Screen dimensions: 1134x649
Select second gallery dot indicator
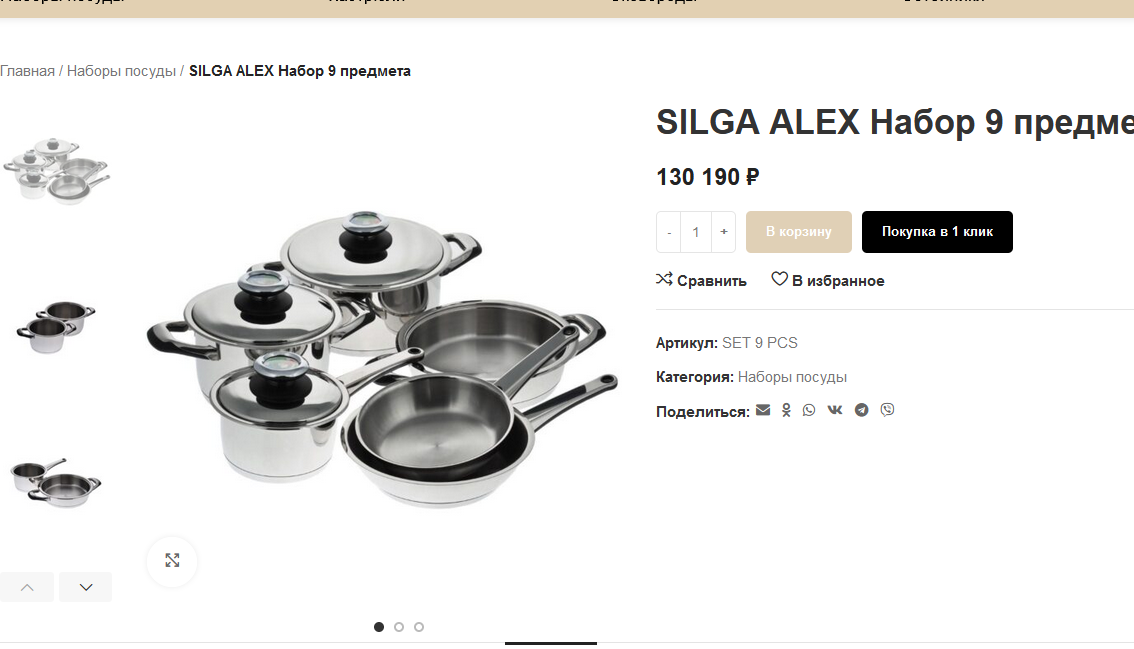[398, 627]
